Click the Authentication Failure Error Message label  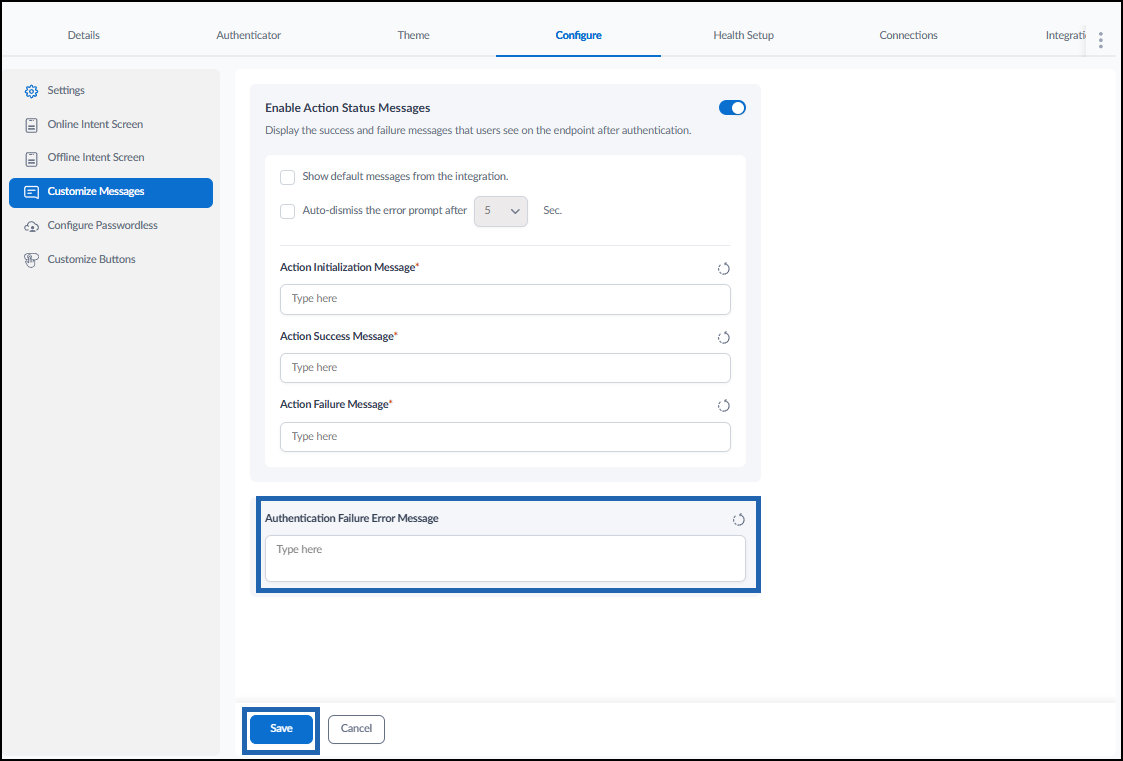coord(352,518)
